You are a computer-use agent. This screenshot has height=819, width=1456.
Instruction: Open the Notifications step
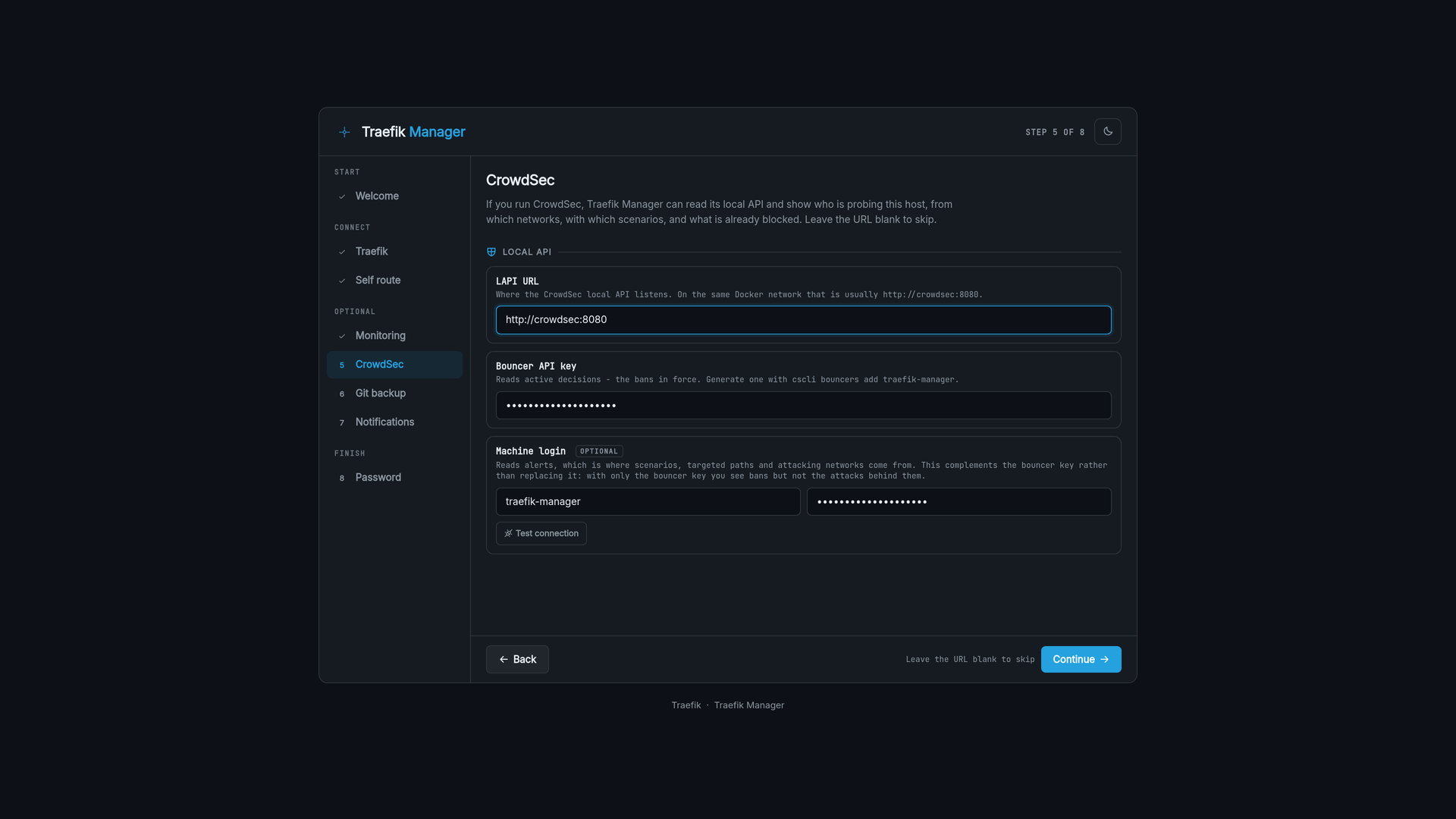[x=394, y=422]
